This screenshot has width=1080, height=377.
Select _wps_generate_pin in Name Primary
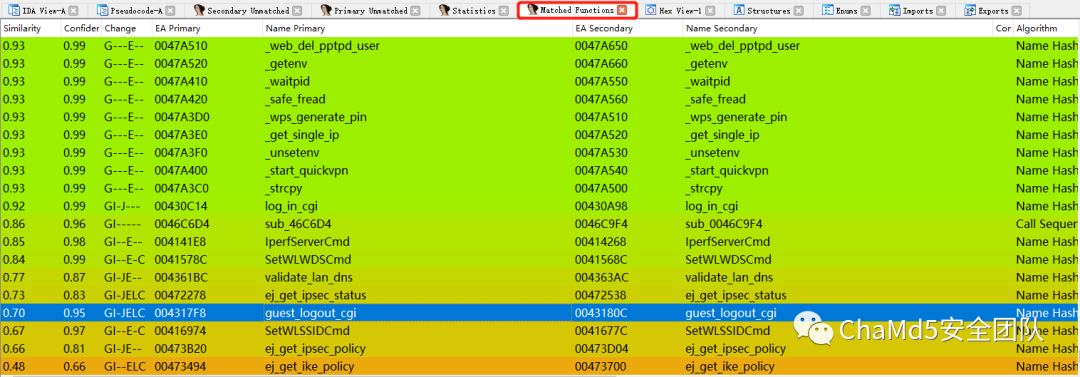click(x=315, y=117)
